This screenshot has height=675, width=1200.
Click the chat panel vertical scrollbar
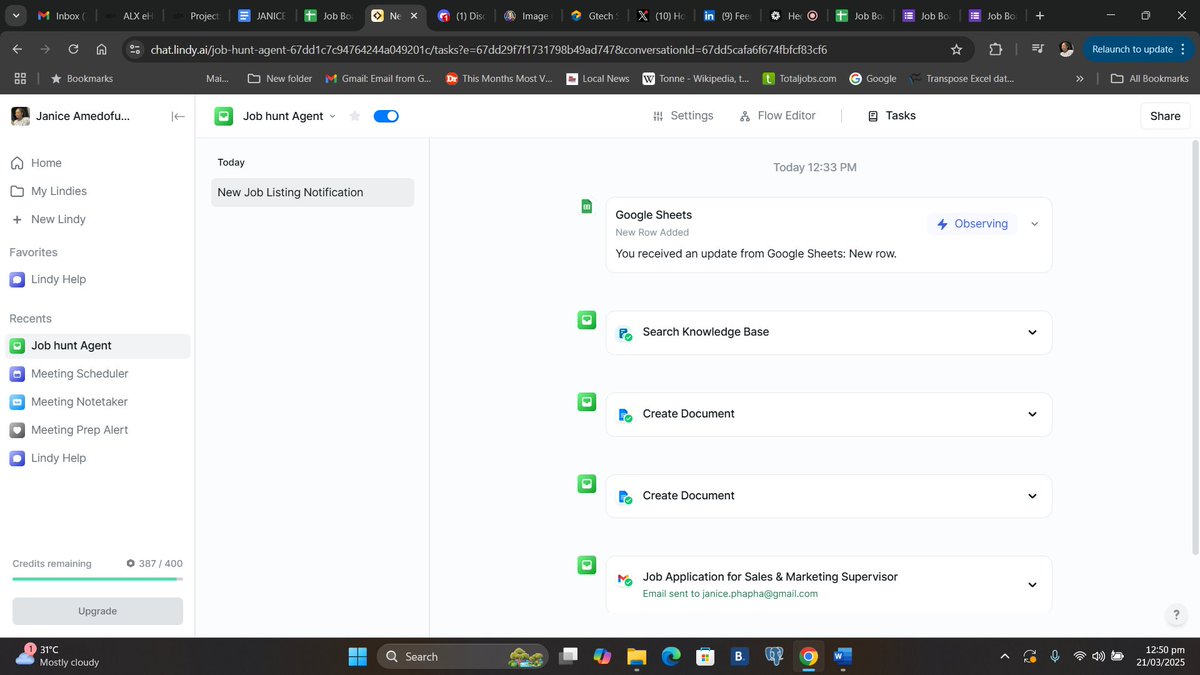coord(1195,347)
